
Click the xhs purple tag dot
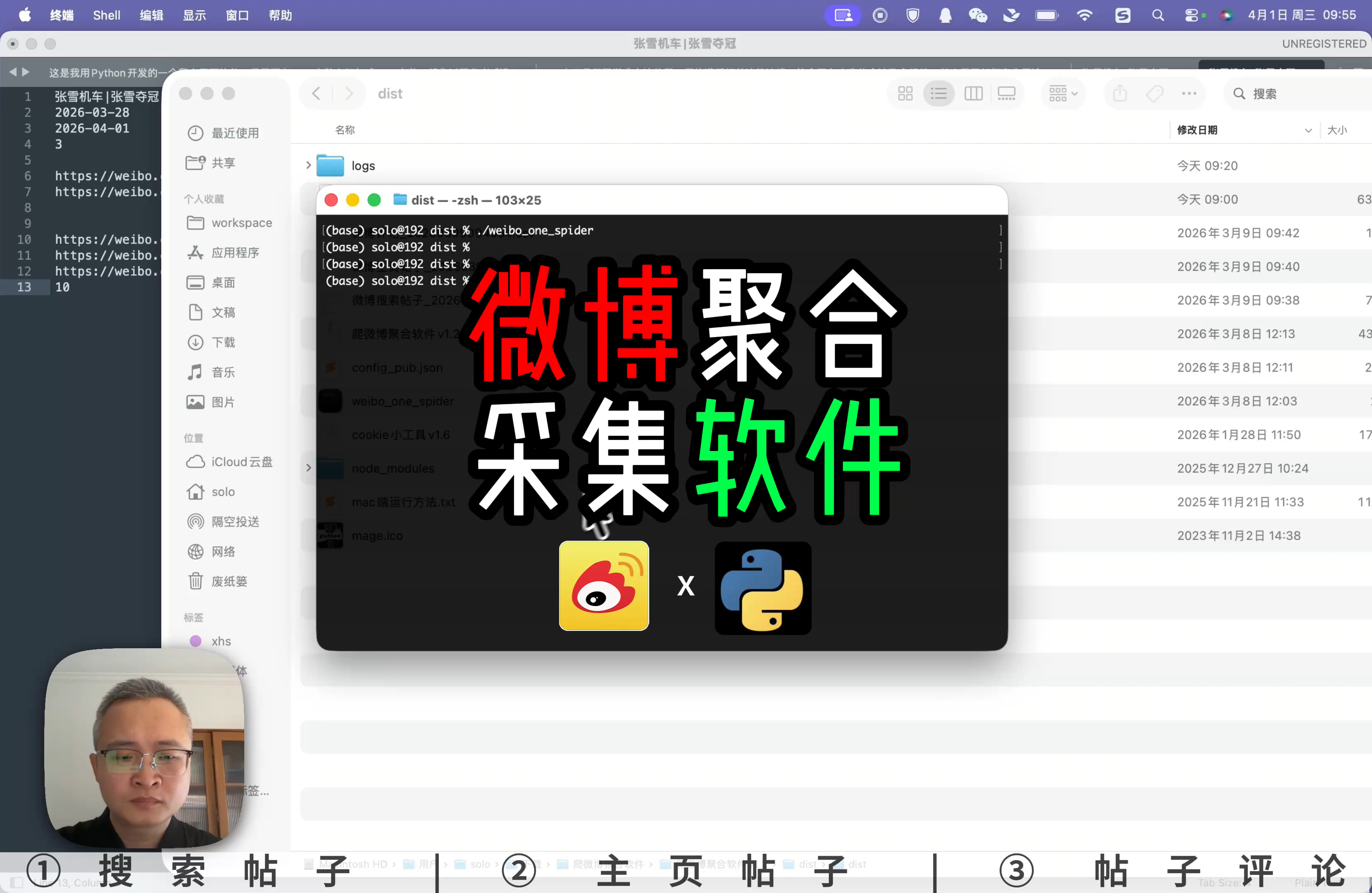coord(195,641)
